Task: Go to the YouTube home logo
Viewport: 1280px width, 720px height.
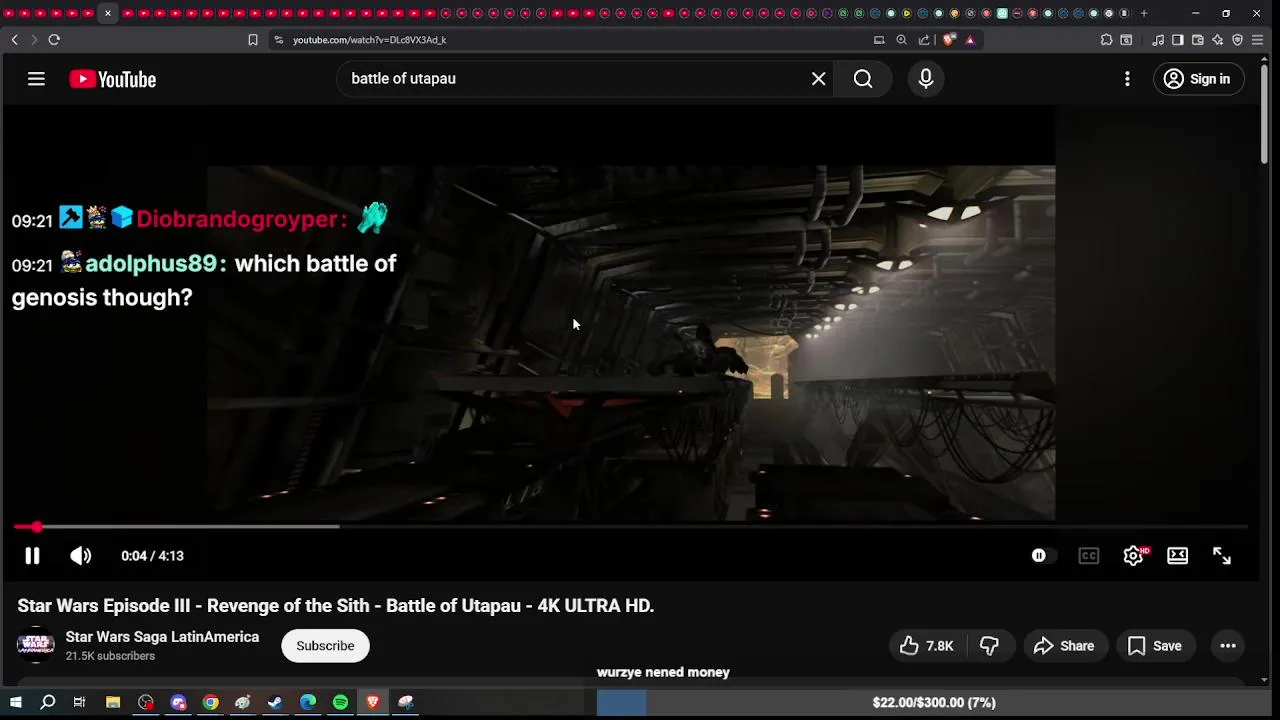Action: pos(112,80)
